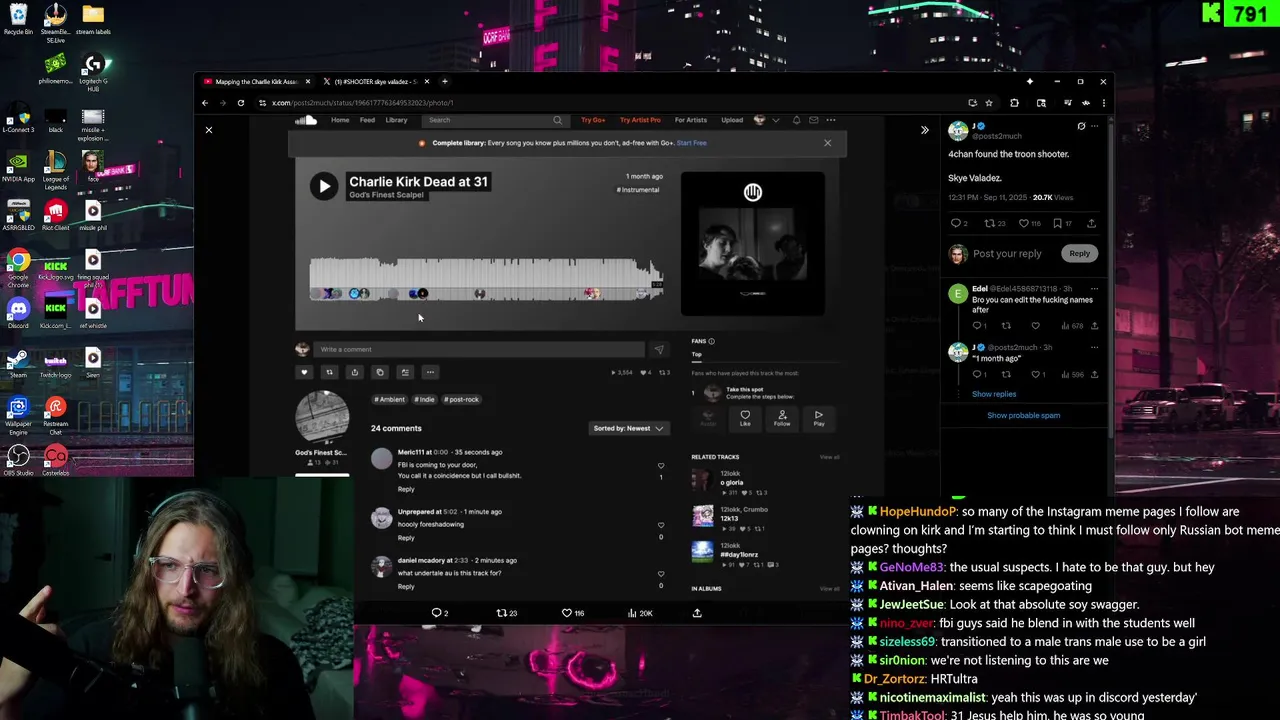Click Show probable spam link

point(1023,415)
